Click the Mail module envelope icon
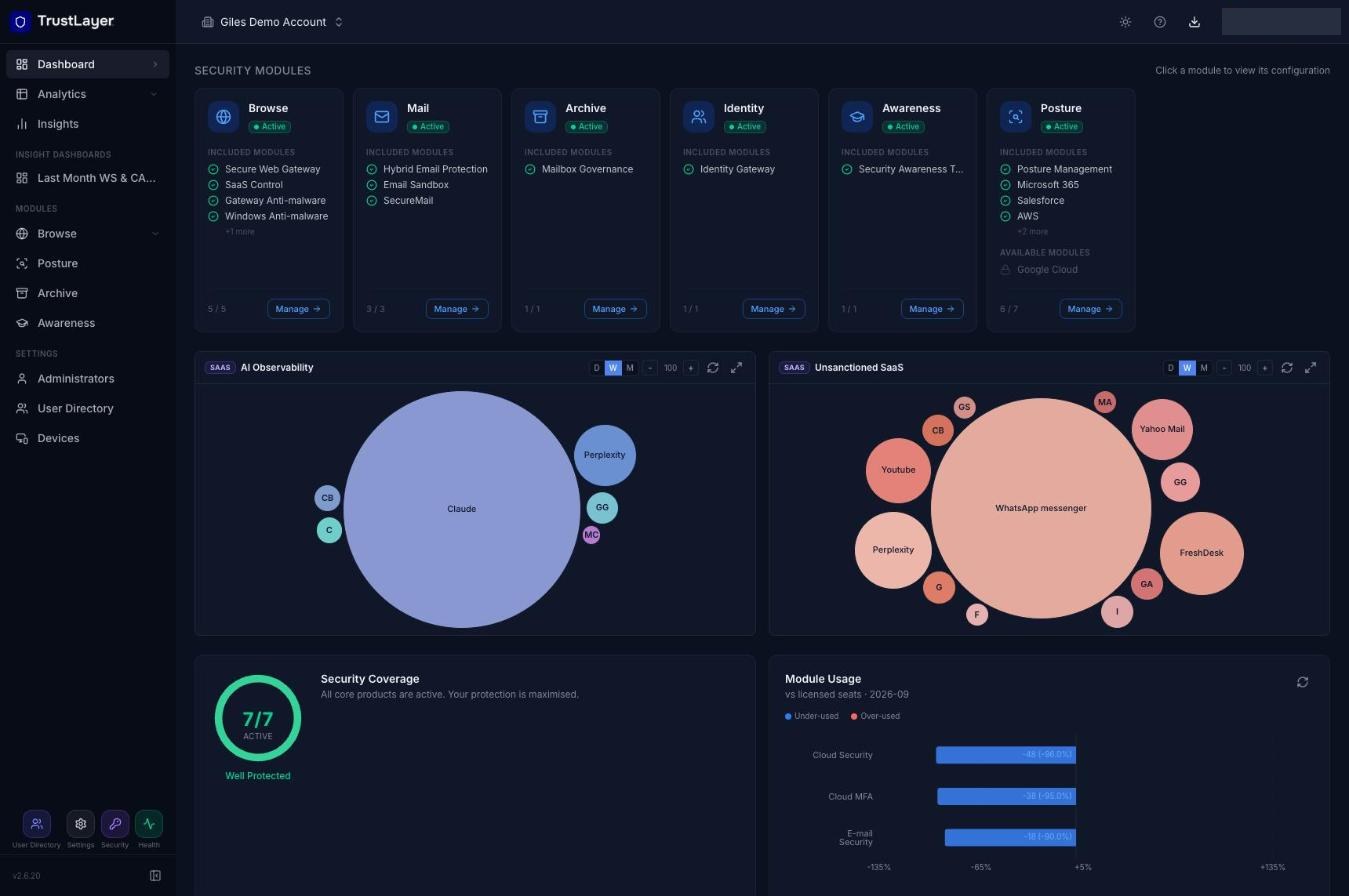 coord(382,117)
